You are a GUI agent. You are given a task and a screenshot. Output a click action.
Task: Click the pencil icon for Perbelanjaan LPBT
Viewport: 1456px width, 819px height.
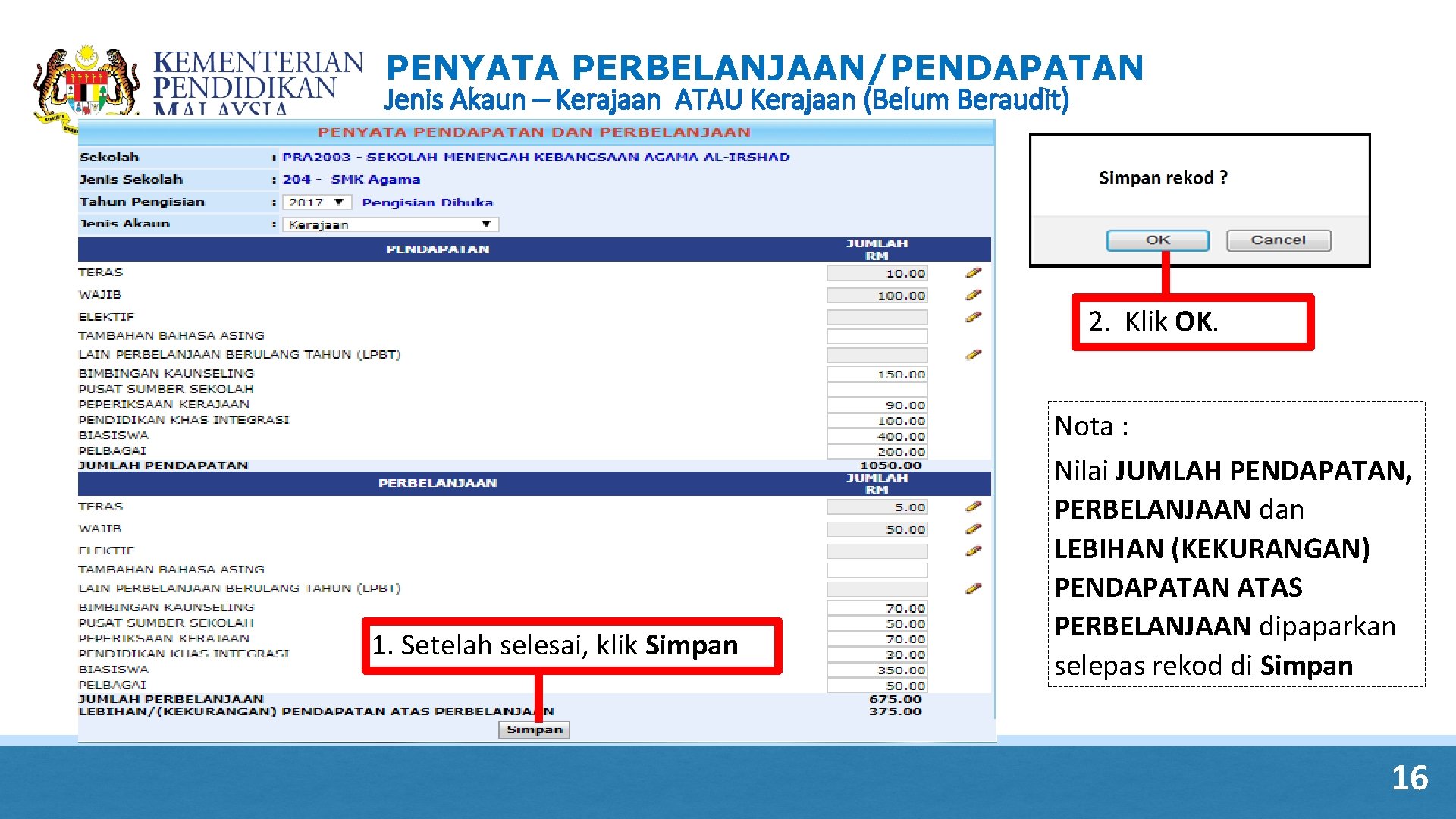[974, 588]
